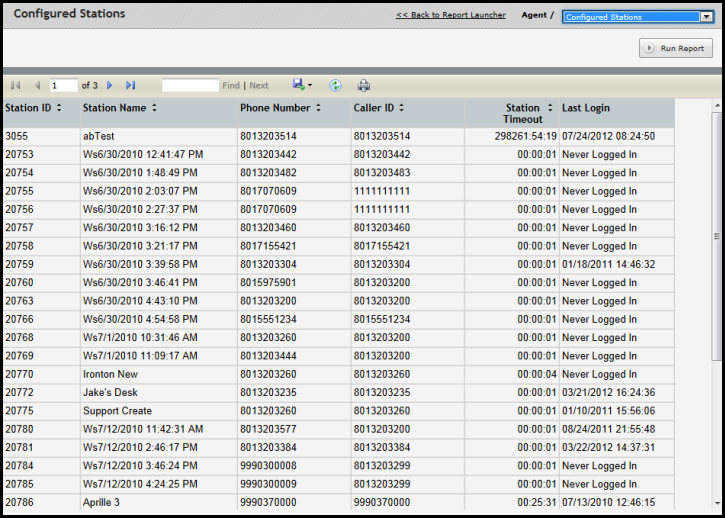The height and width of the screenshot is (518, 725).
Task: Open the Configured Stations report dropdown
Action: tap(638, 17)
